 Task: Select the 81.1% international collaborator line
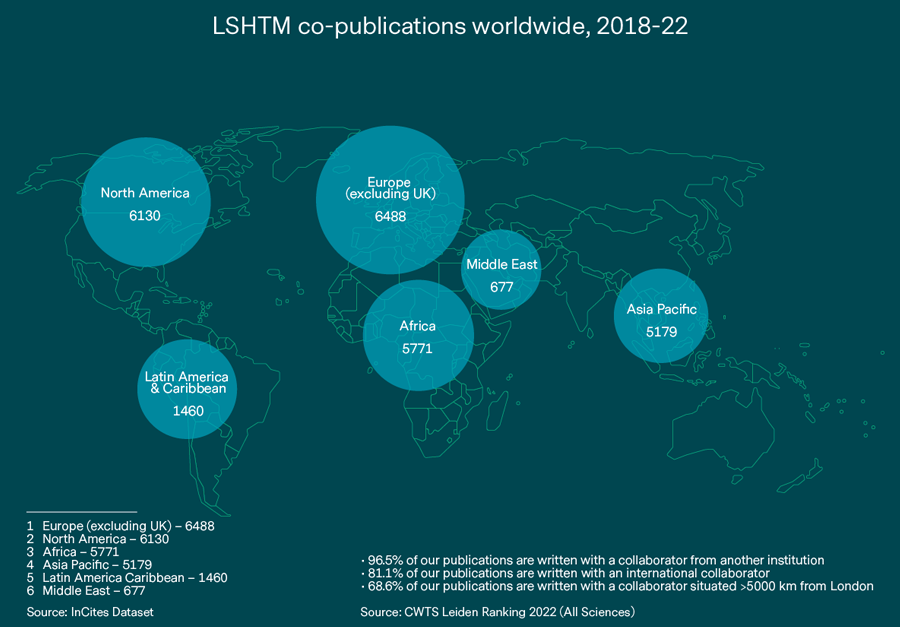[564, 574]
